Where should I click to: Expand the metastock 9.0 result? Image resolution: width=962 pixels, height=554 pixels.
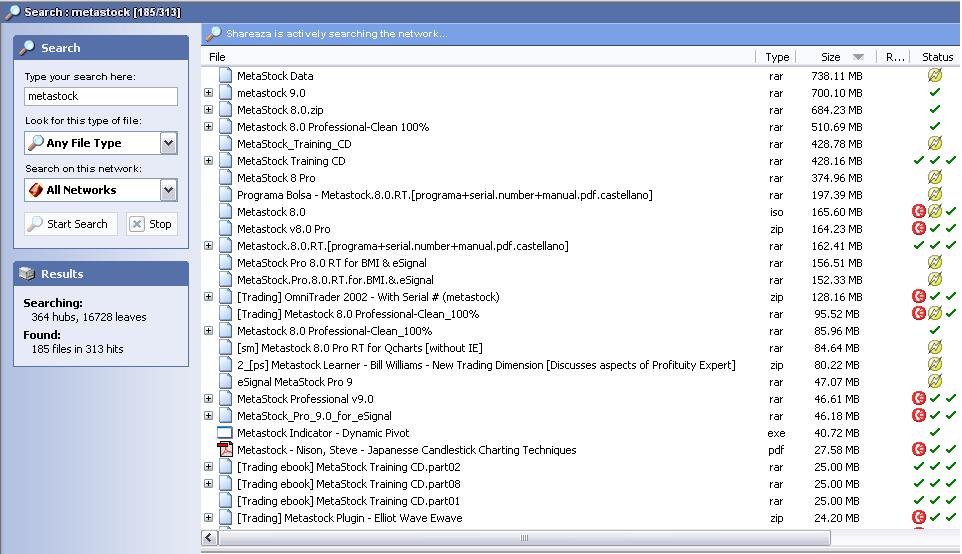(209, 93)
